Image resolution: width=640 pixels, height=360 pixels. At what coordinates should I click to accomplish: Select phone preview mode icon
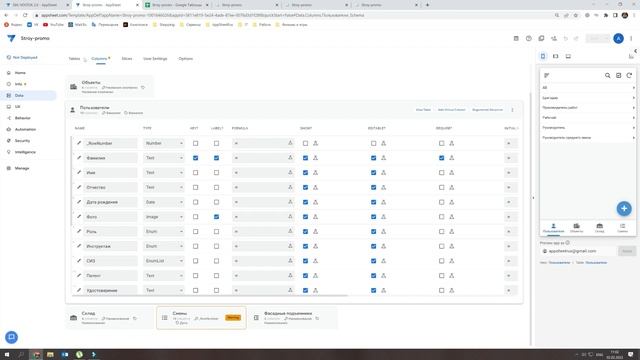[543, 56]
